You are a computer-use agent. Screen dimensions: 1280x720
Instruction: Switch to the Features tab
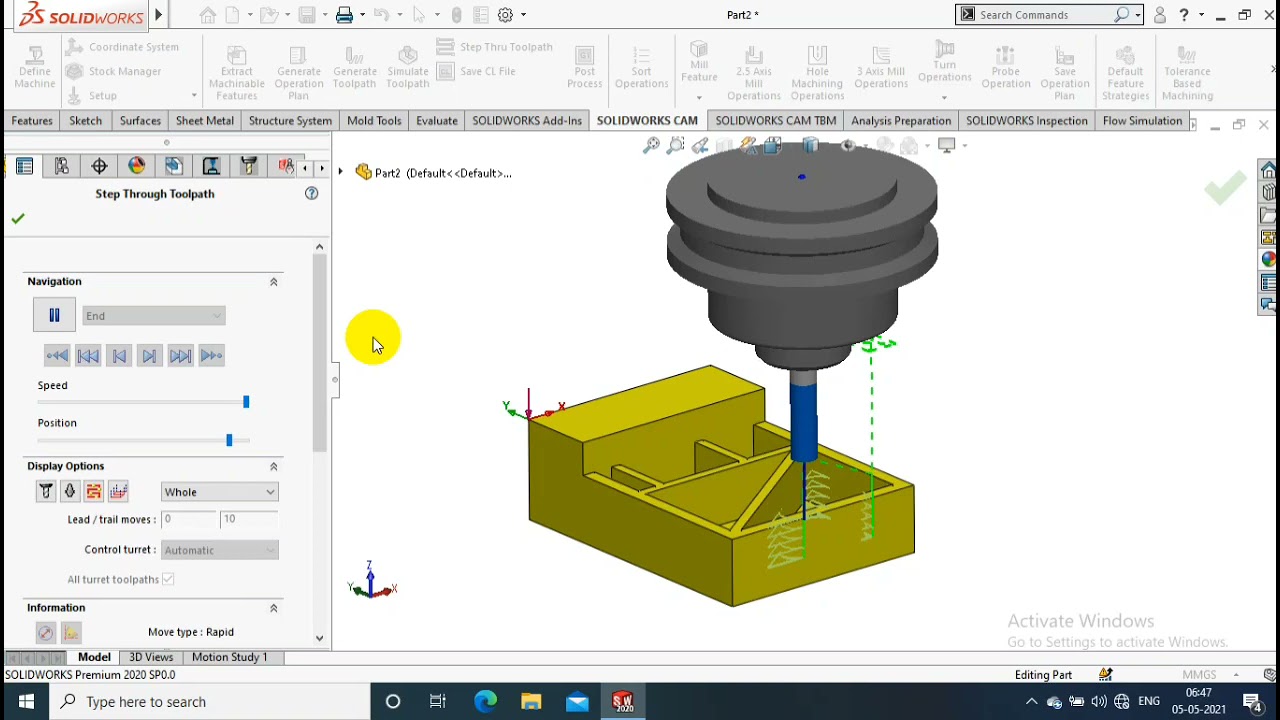pos(32,121)
